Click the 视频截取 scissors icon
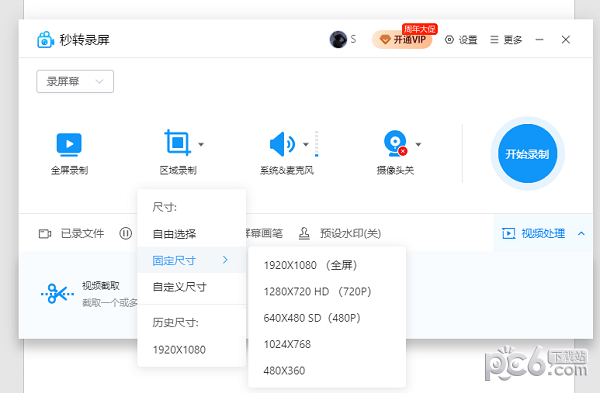600x393 pixels. [57, 294]
